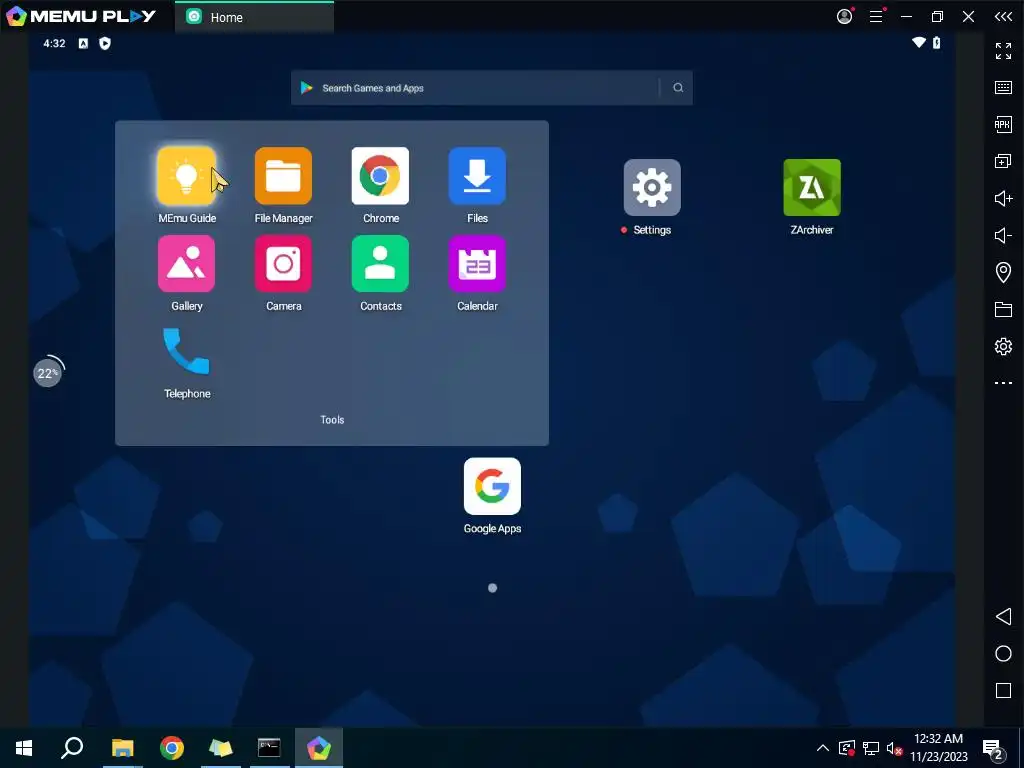Open the Files download app
1024x768 pixels.
477,176
